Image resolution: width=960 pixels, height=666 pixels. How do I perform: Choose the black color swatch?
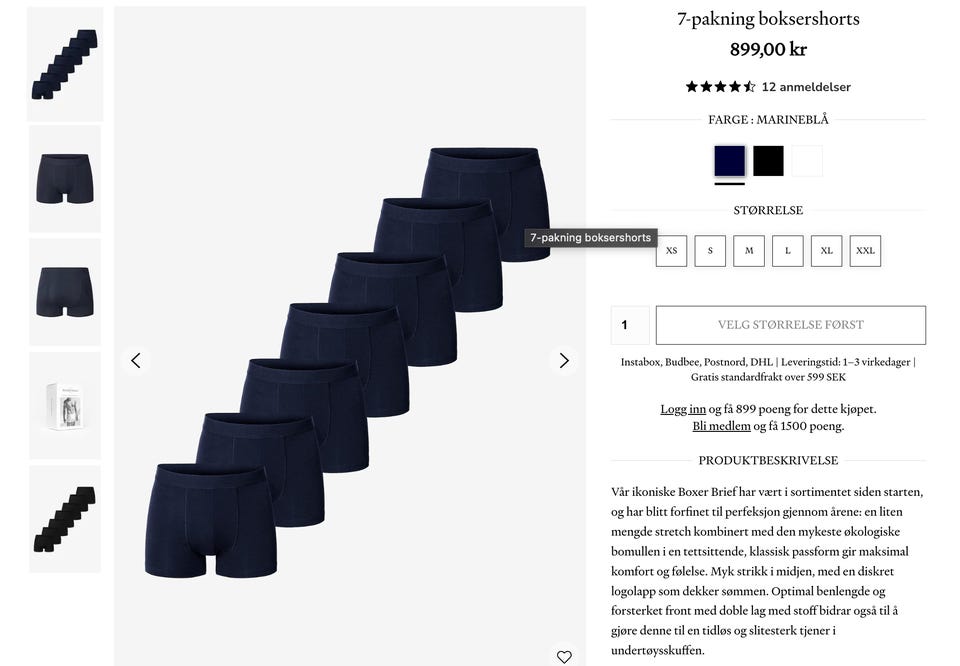768,161
